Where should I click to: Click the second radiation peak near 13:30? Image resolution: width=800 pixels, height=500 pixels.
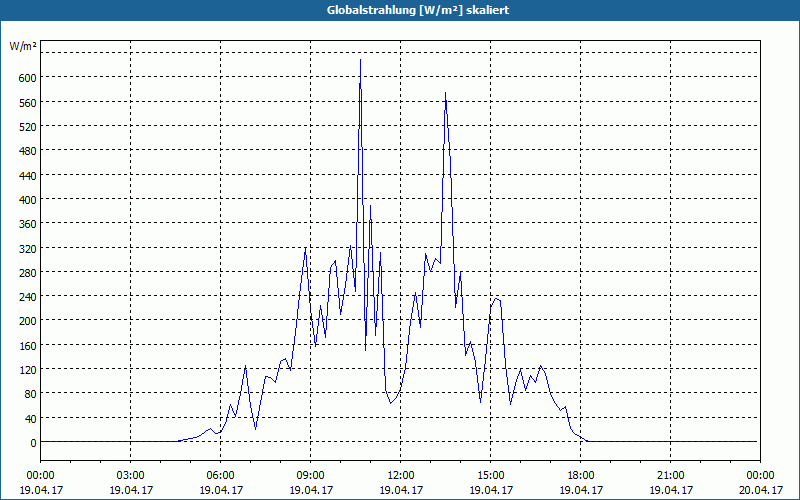(445, 93)
